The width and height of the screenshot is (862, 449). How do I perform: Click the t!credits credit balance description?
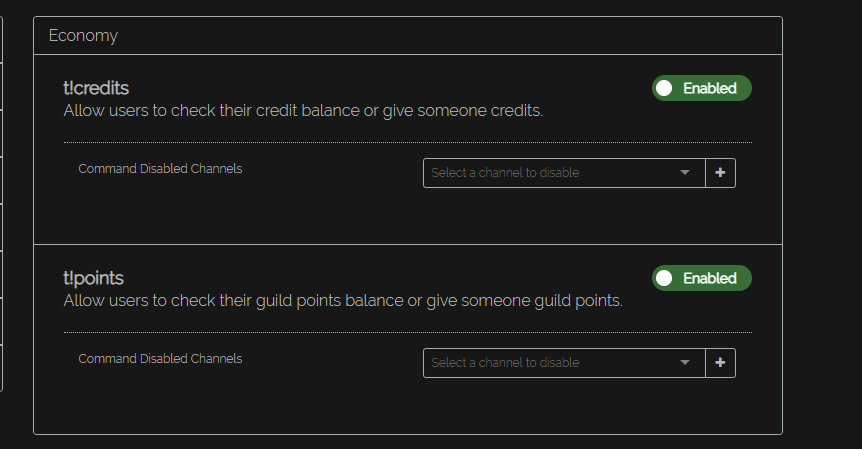point(303,111)
